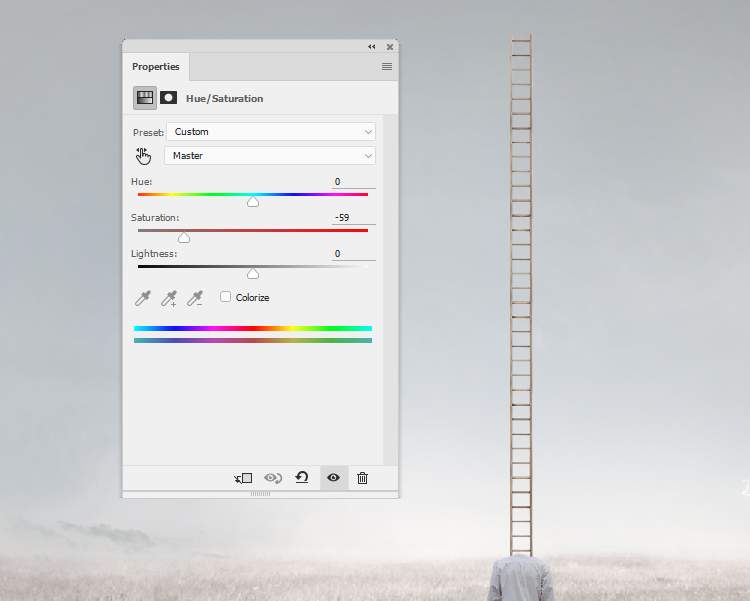Click the Hue value field
Image resolution: width=750 pixels, height=601 pixels.
pyautogui.click(x=353, y=182)
